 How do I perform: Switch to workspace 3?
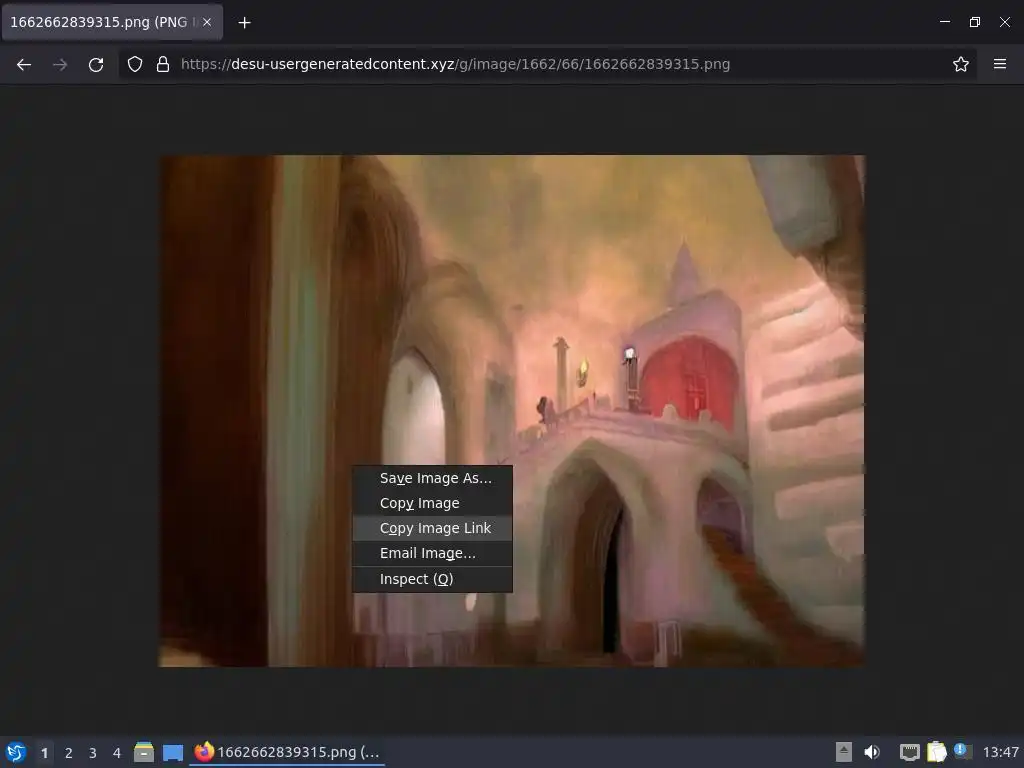93,753
